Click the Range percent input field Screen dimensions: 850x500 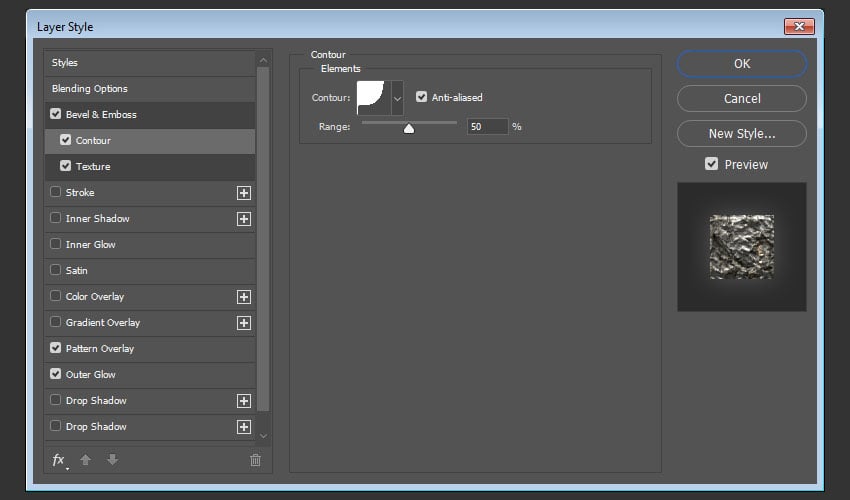[x=487, y=126]
